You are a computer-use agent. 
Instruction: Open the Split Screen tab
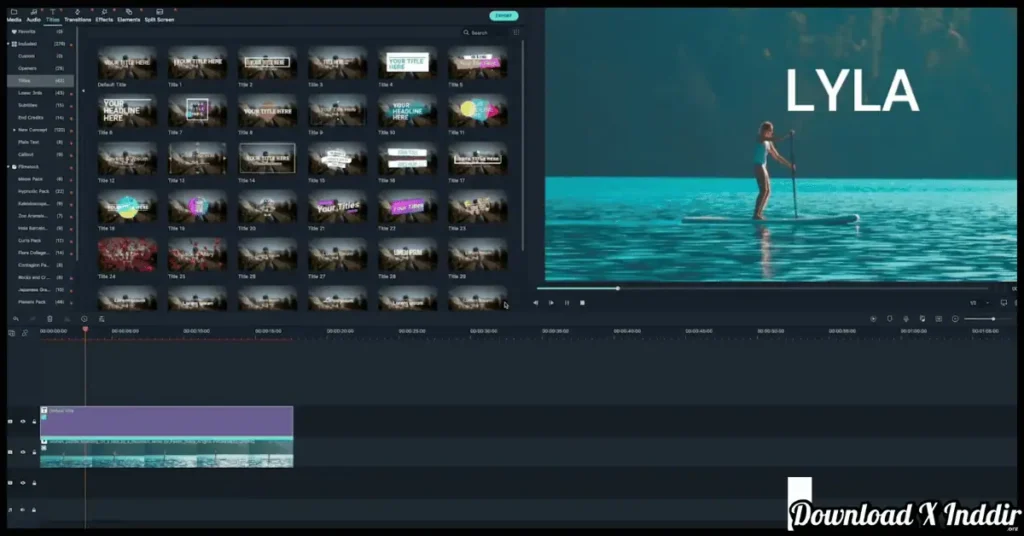point(159,16)
